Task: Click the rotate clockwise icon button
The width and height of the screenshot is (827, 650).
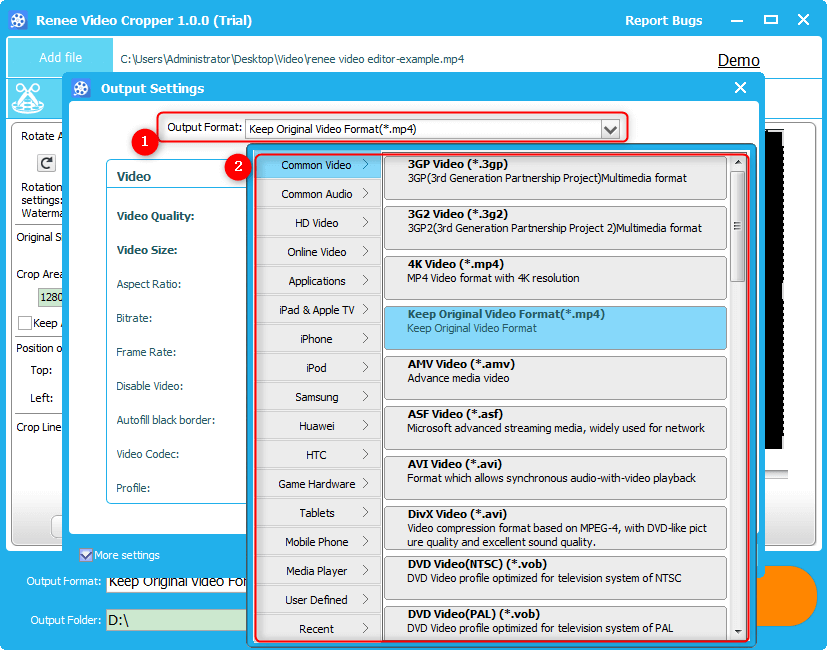Action: pyautogui.click(x=46, y=162)
